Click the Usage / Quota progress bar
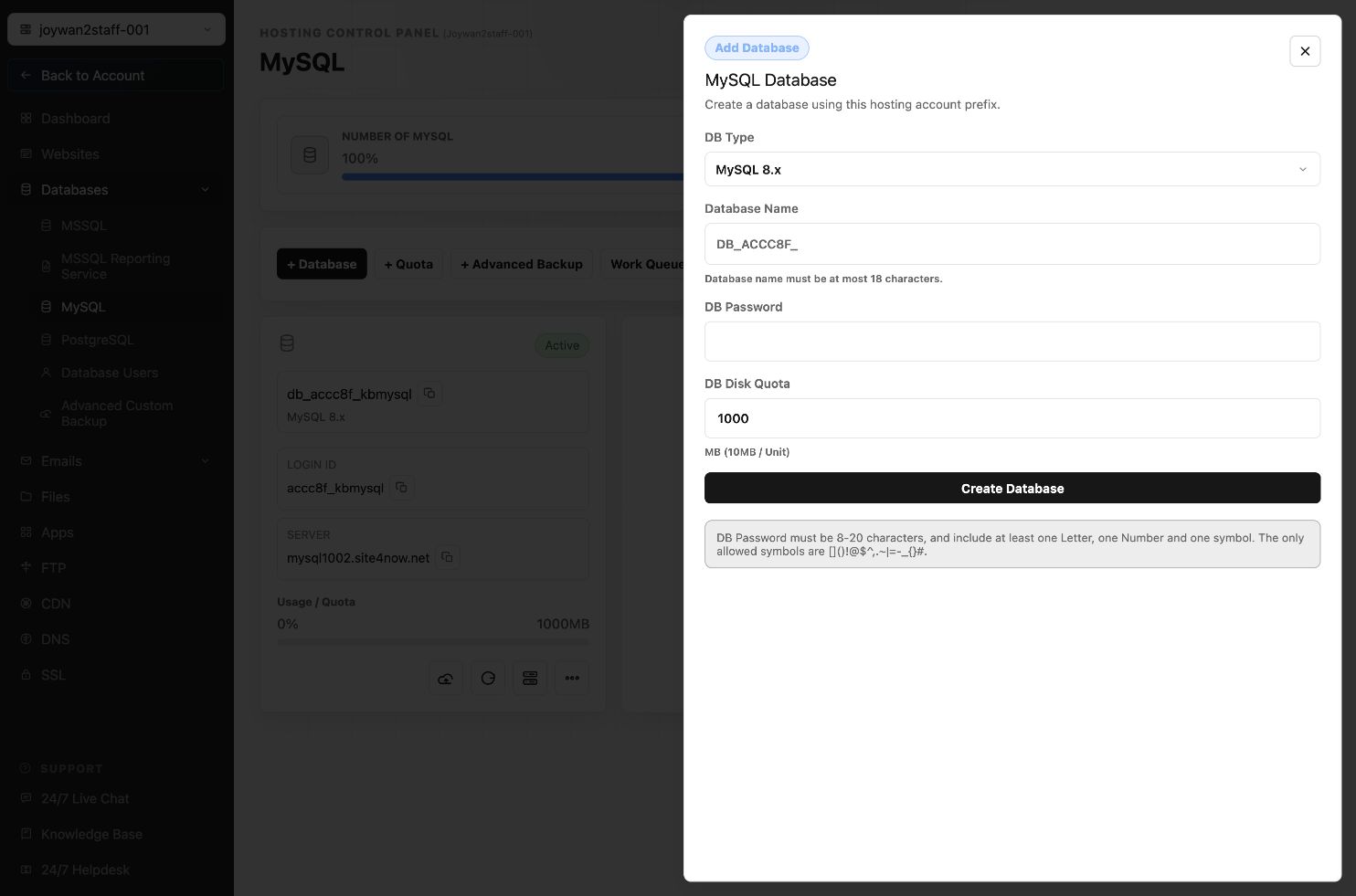This screenshot has height=896, width=1356. pyautogui.click(x=433, y=642)
